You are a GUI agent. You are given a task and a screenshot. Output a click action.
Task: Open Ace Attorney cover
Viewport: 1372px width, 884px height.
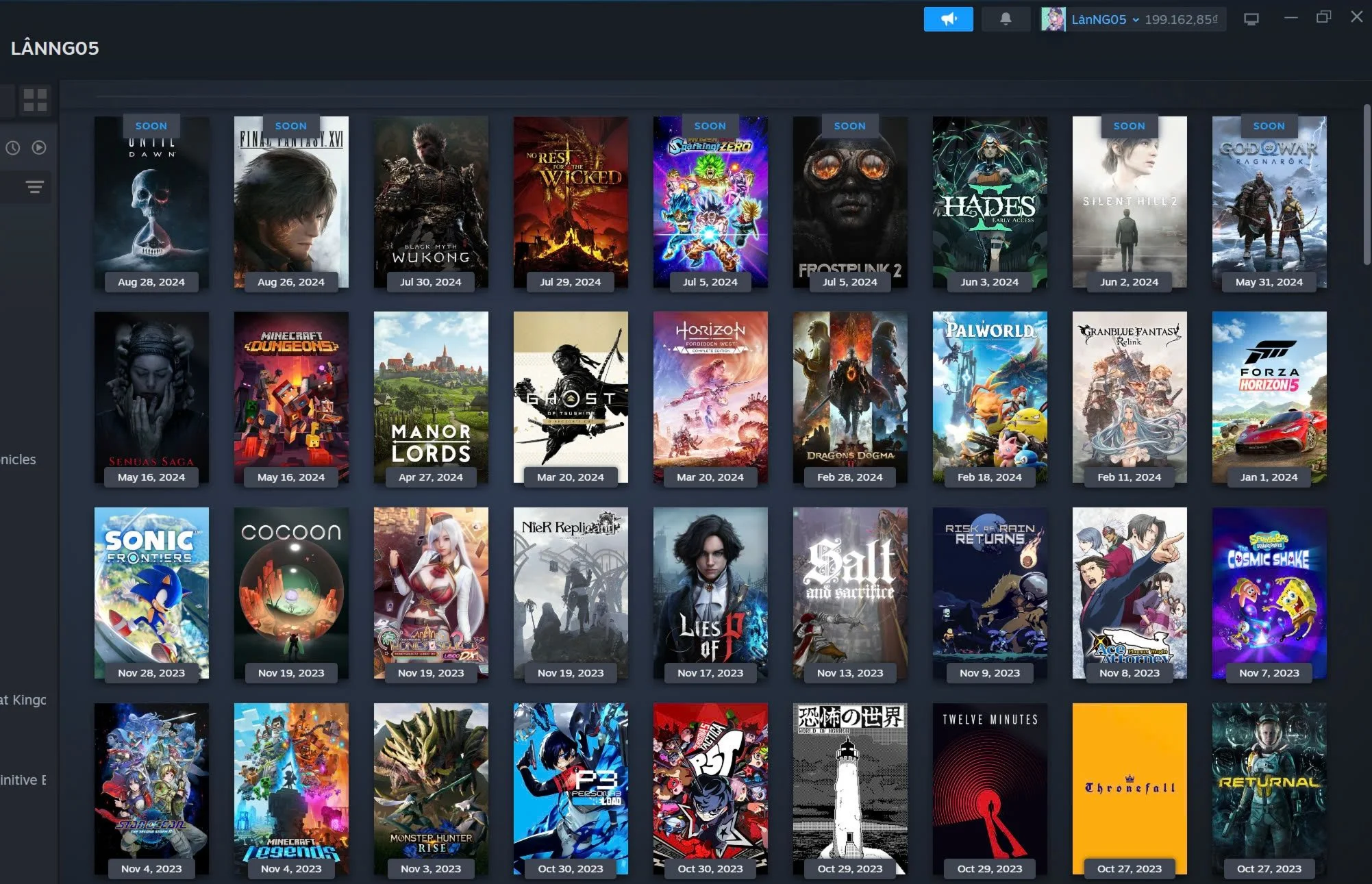(x=1130, y=593)
